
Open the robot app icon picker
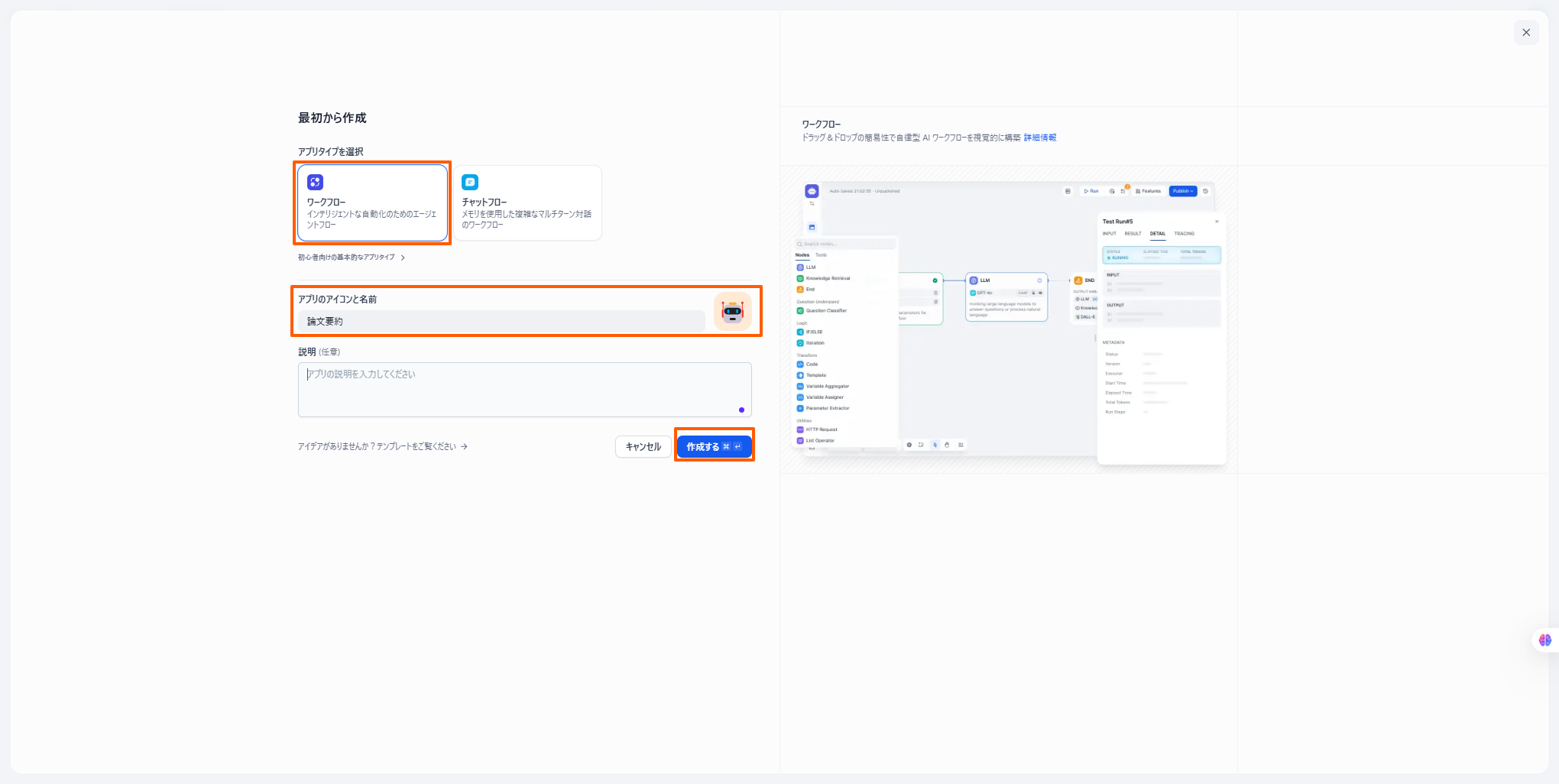click(x=732, y=311)
